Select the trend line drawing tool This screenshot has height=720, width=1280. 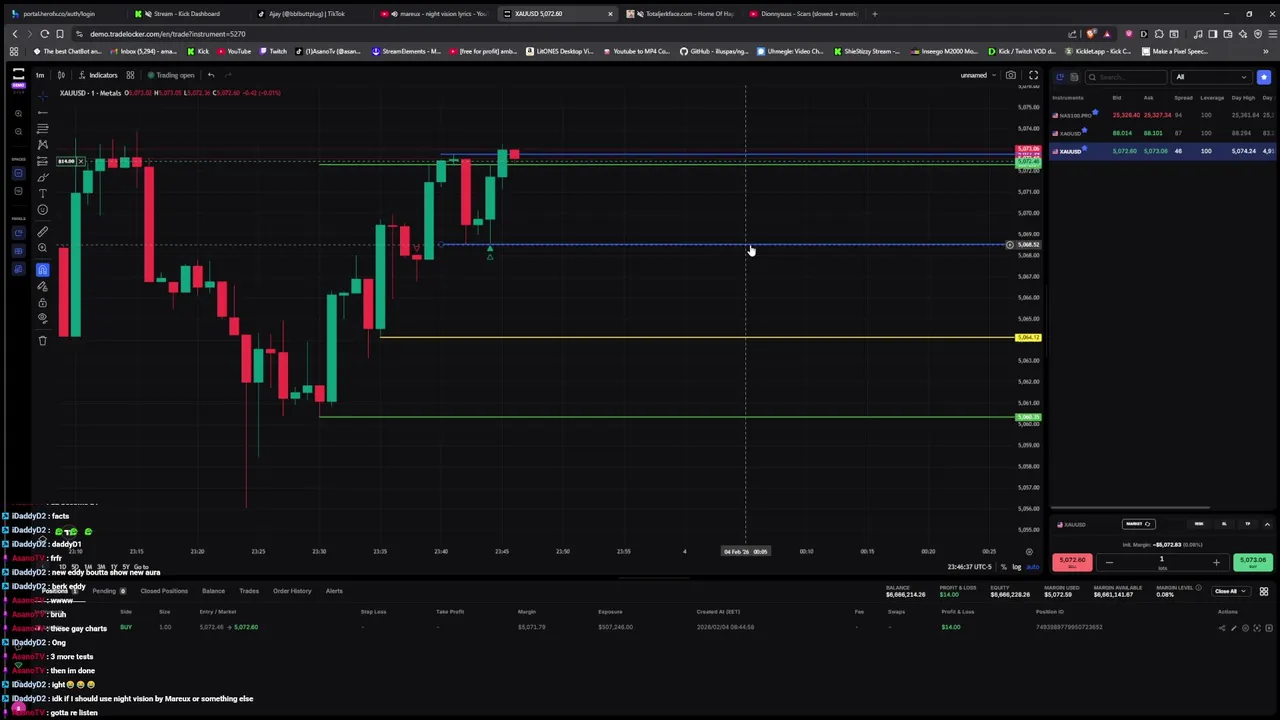pos(42,113)
